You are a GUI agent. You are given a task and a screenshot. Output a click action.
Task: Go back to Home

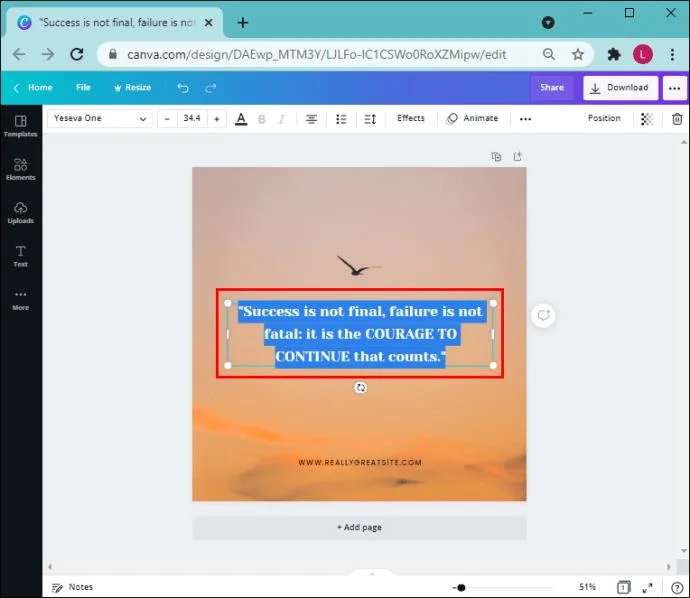coord(33,88)
